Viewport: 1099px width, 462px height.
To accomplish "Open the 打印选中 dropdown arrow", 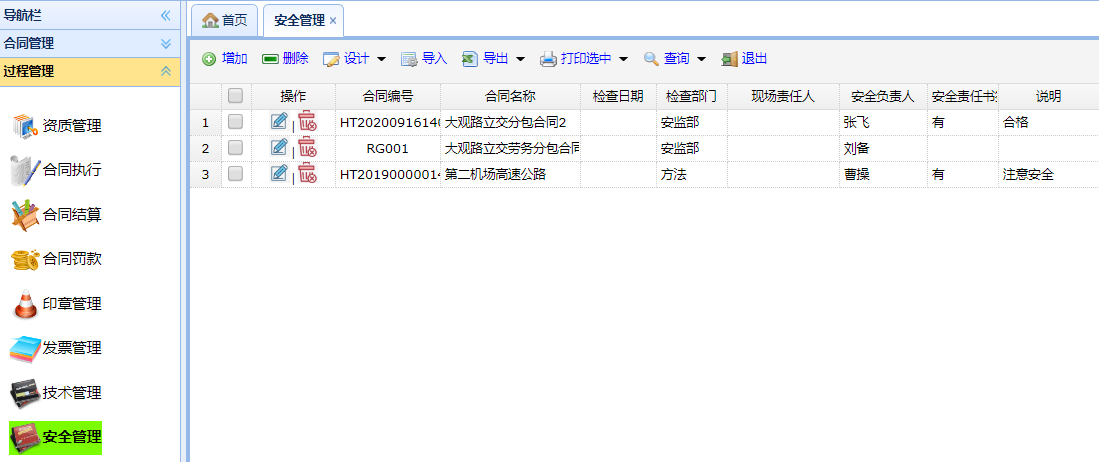I will 623,59.
